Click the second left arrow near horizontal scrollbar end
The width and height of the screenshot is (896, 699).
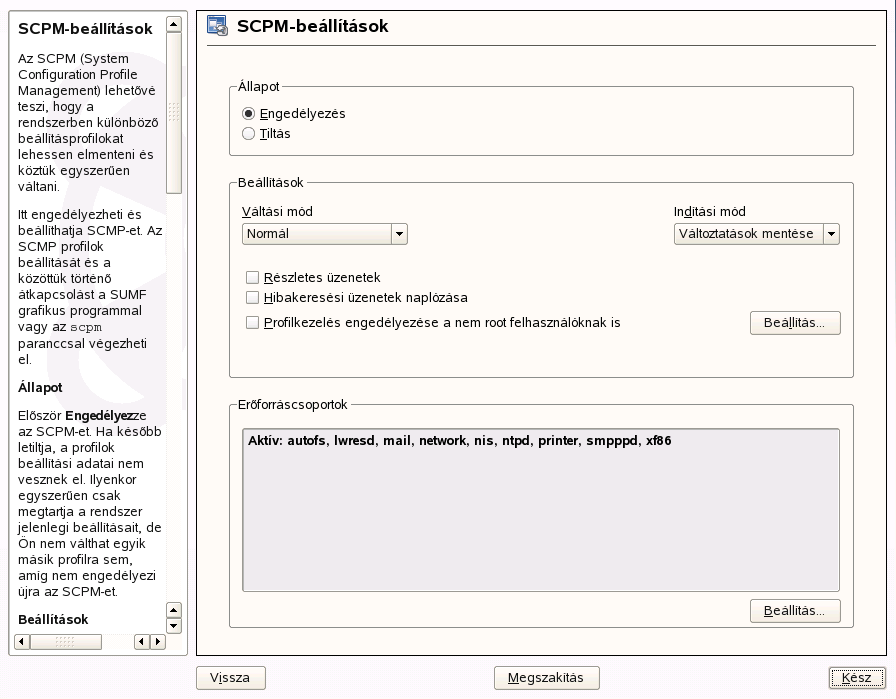(x=142, y=642)
